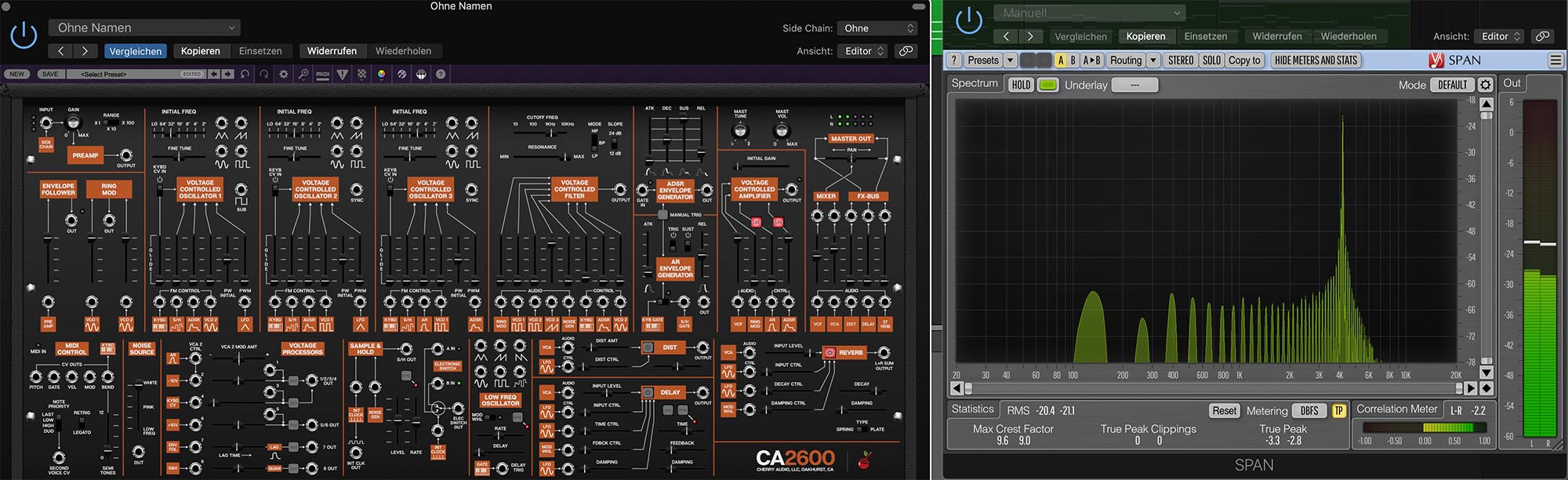Open Mode DEFAULT selector in SPAN
This screenshot has width=1568, height=480.
1452,85
